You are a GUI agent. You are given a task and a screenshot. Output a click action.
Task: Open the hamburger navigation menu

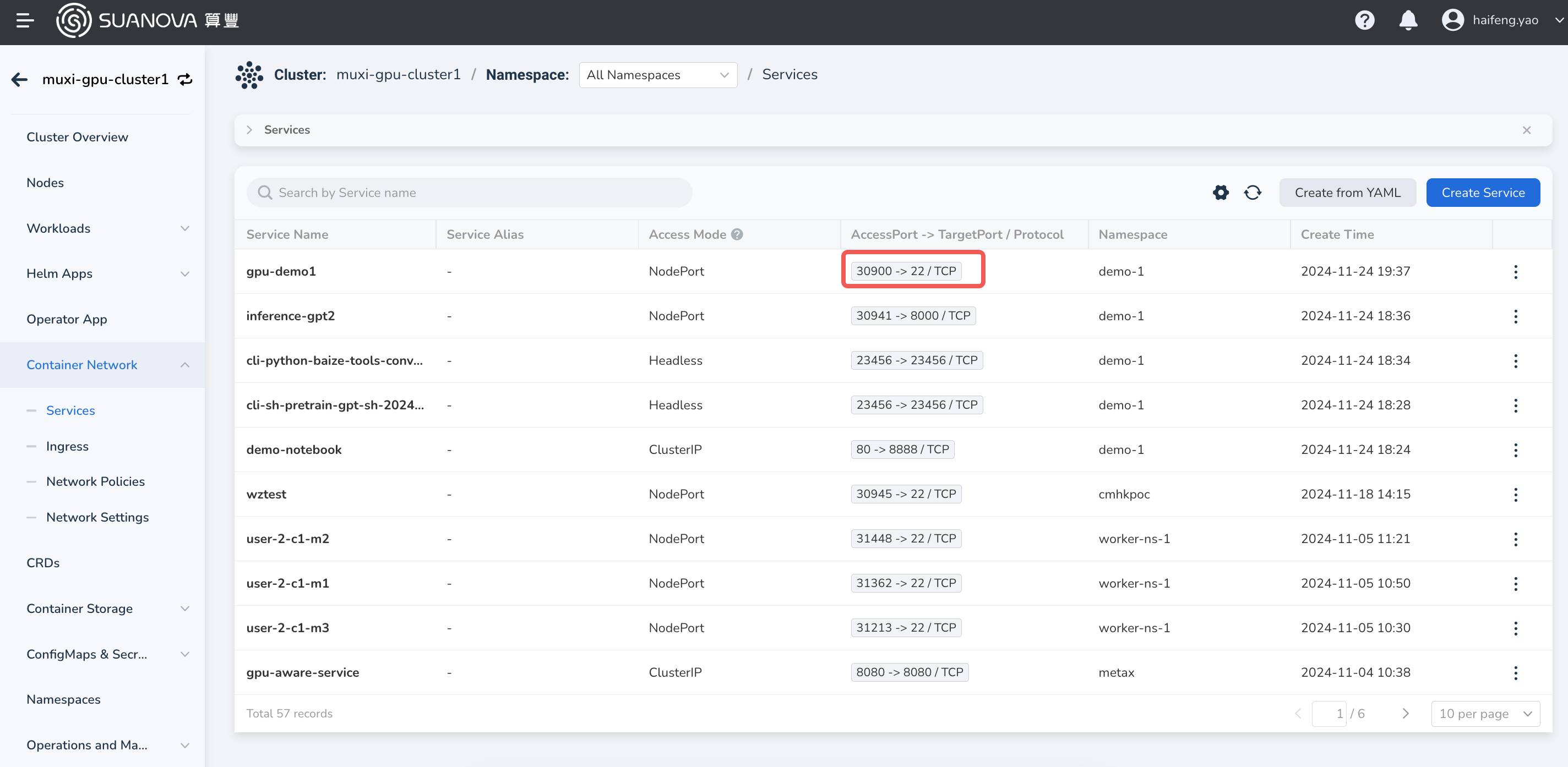[x=25, y=21]
